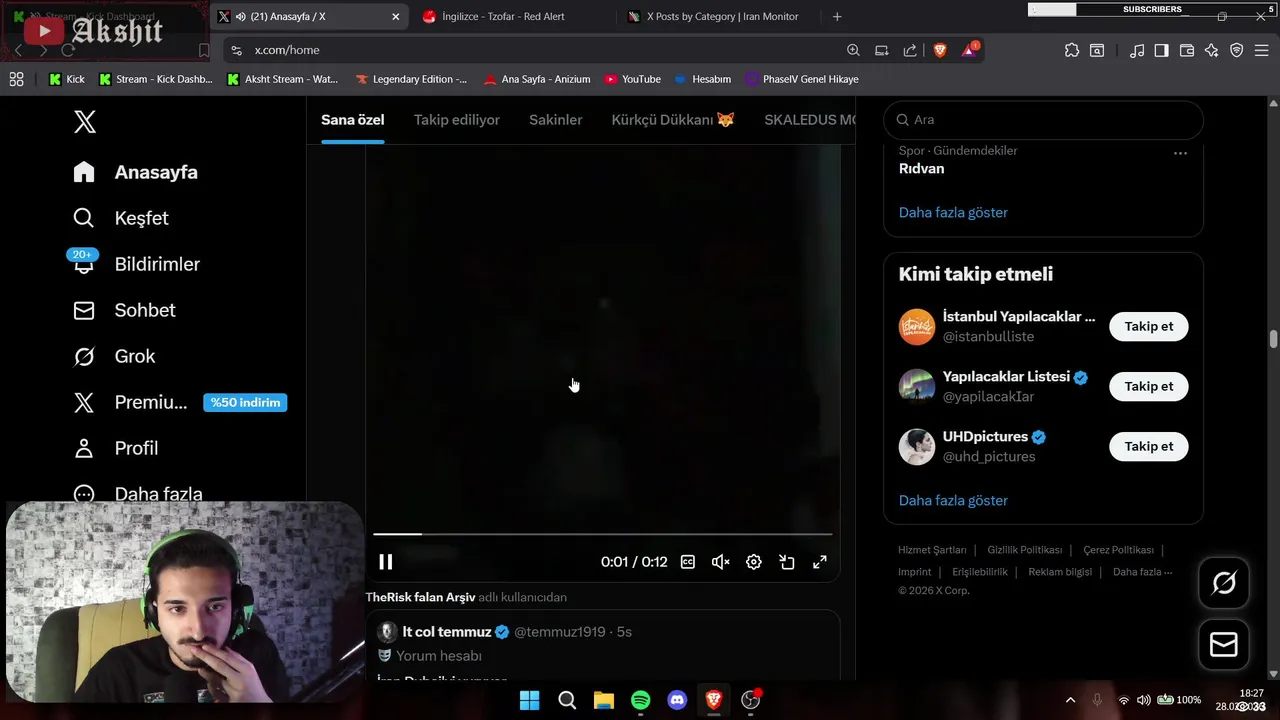This screenshot has height=720, width=1280.
Task: Open İstanbul Yapılacaklar profile avatar
Action: pyautogui.click(x=917, y=327)
